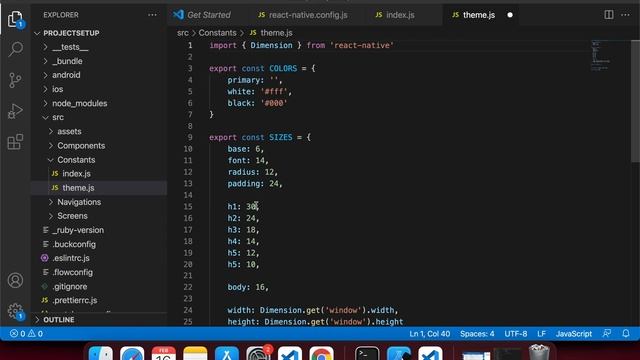Expand the Components folder

pyautogui.click(x=81, y=146)
